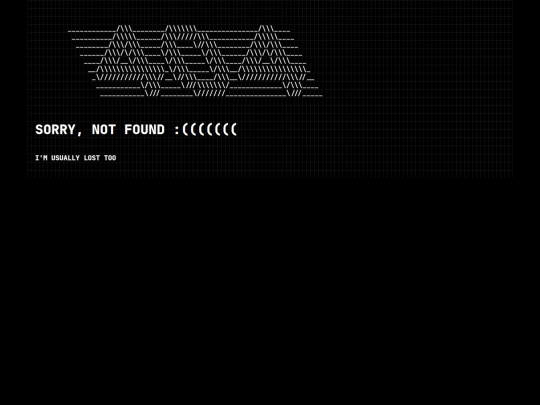Click the word LOST in the subtitle
The height and width of the screenshot is (405, 540).
click(x=92, y=158)
